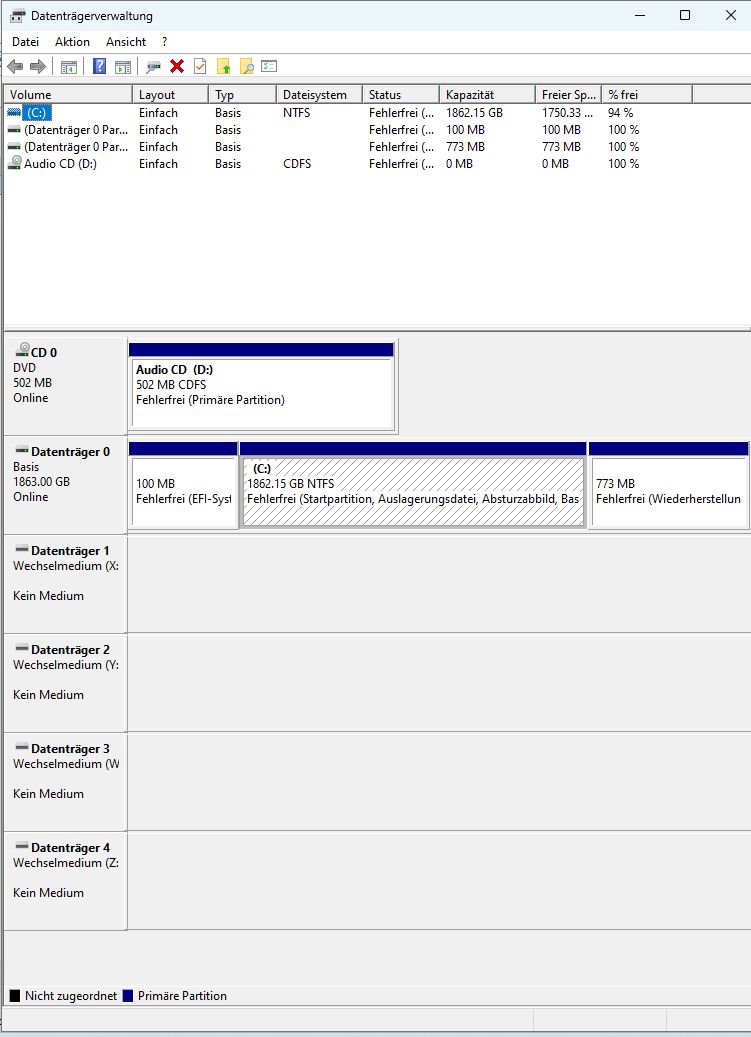Click the 773 MB Kapazität cell in list
Screen dimensions: 751x1037
pyautogui.click(x=465, y=147)
